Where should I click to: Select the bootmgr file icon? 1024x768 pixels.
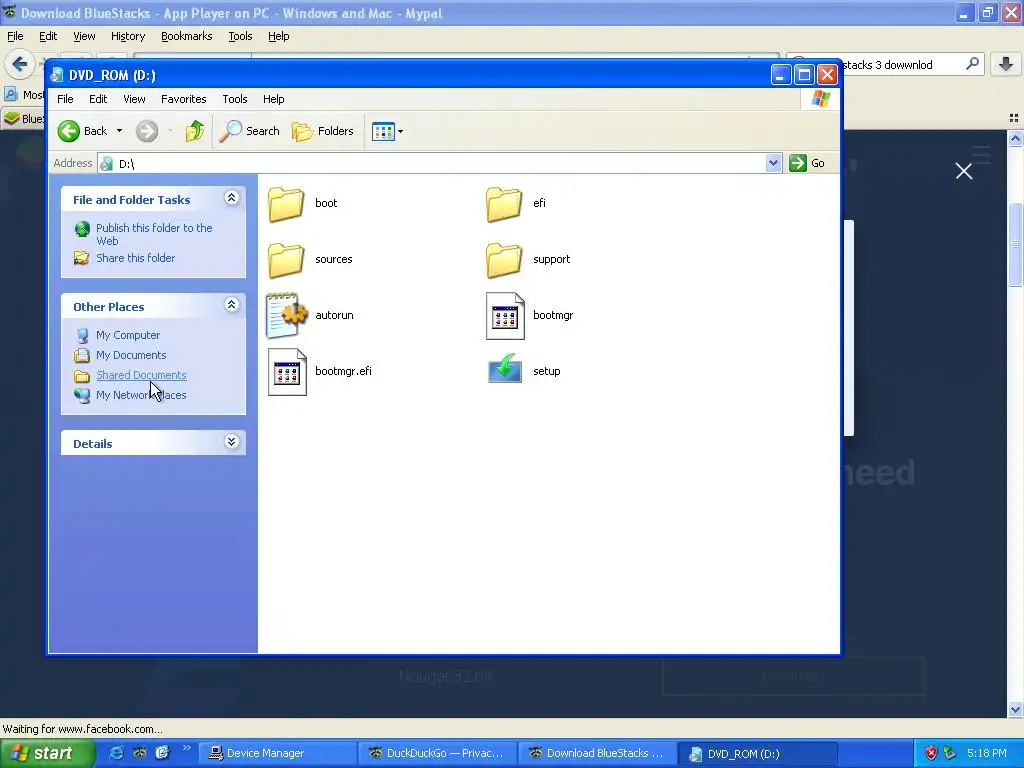click(x=505, y=316)
